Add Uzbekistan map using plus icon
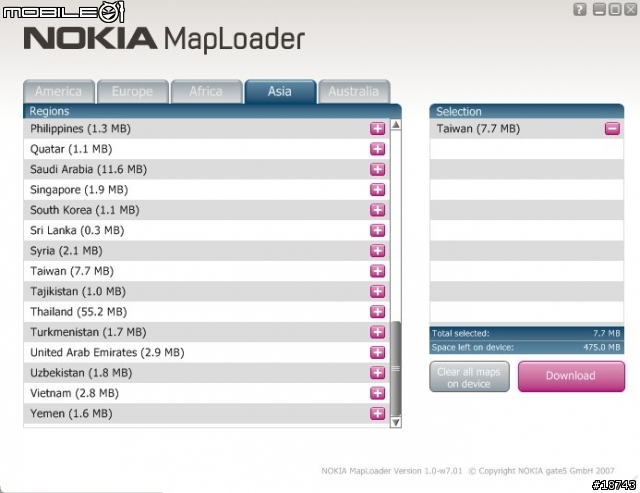The image size is (640, 493). [x=378, y=373]
